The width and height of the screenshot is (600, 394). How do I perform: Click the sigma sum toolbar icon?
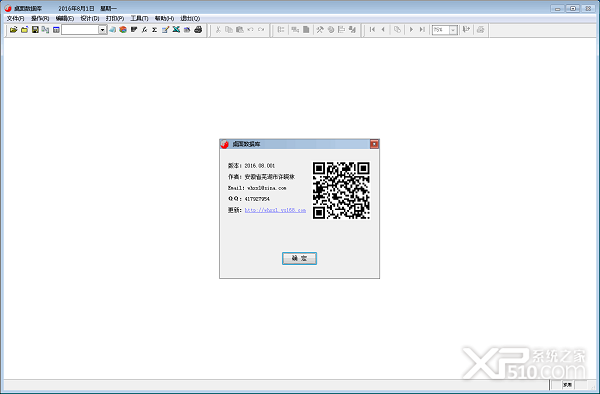155,30
